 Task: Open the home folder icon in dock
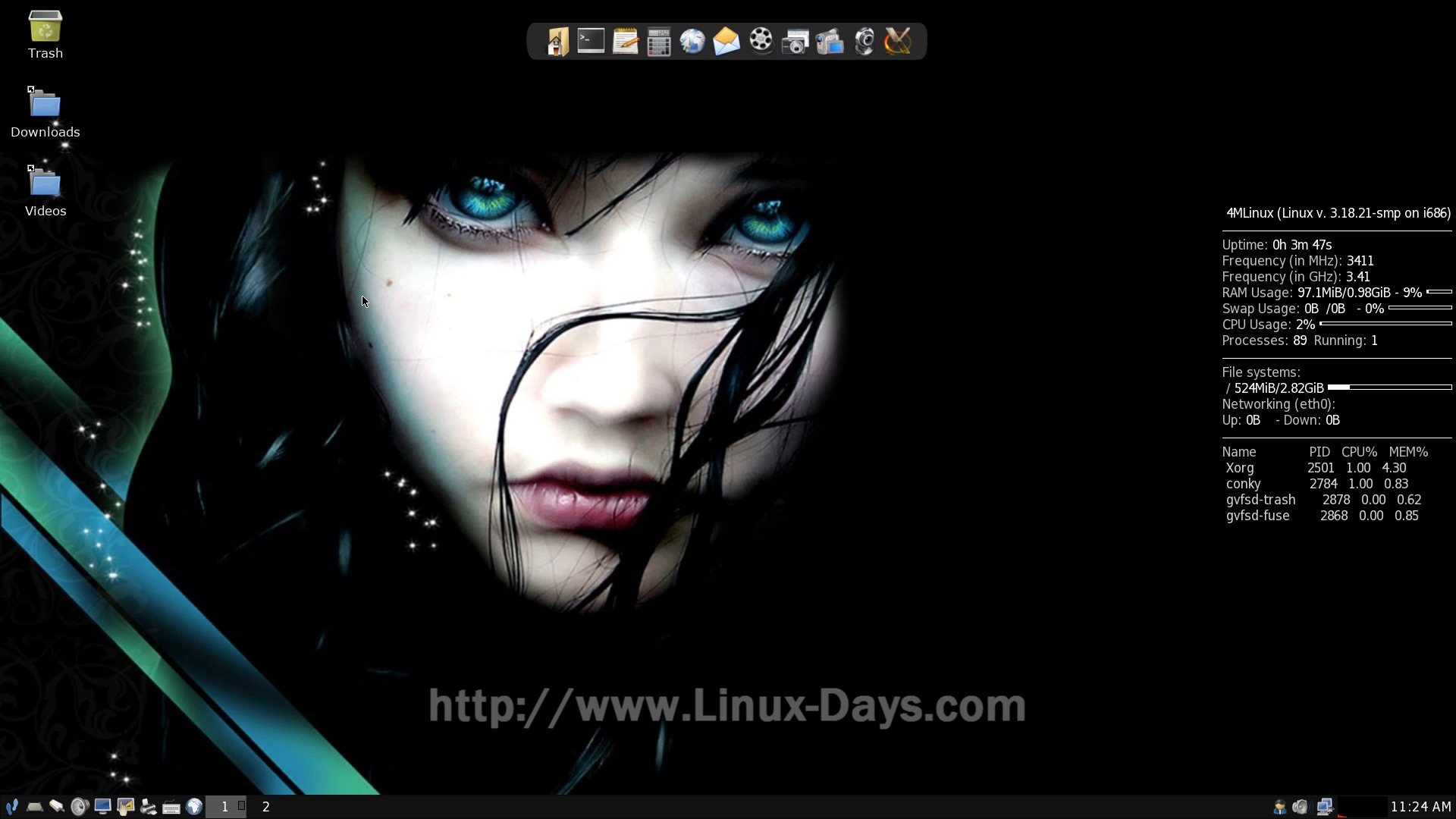pyautogui.click(x=557, y=42)
